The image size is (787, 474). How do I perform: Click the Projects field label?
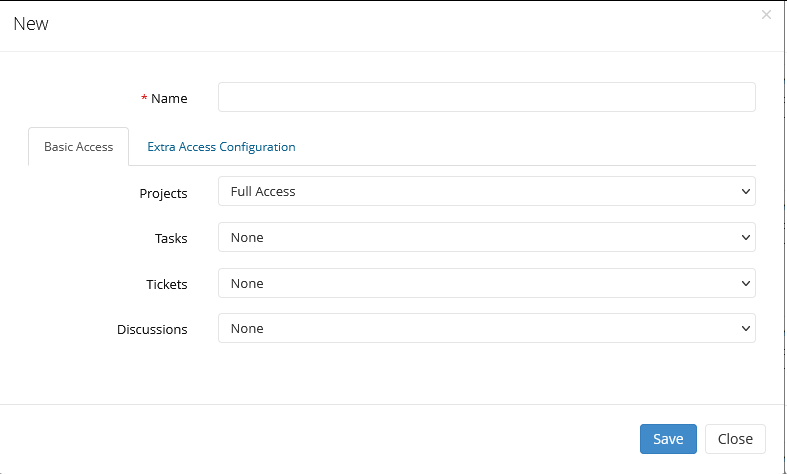coord(163,193)
